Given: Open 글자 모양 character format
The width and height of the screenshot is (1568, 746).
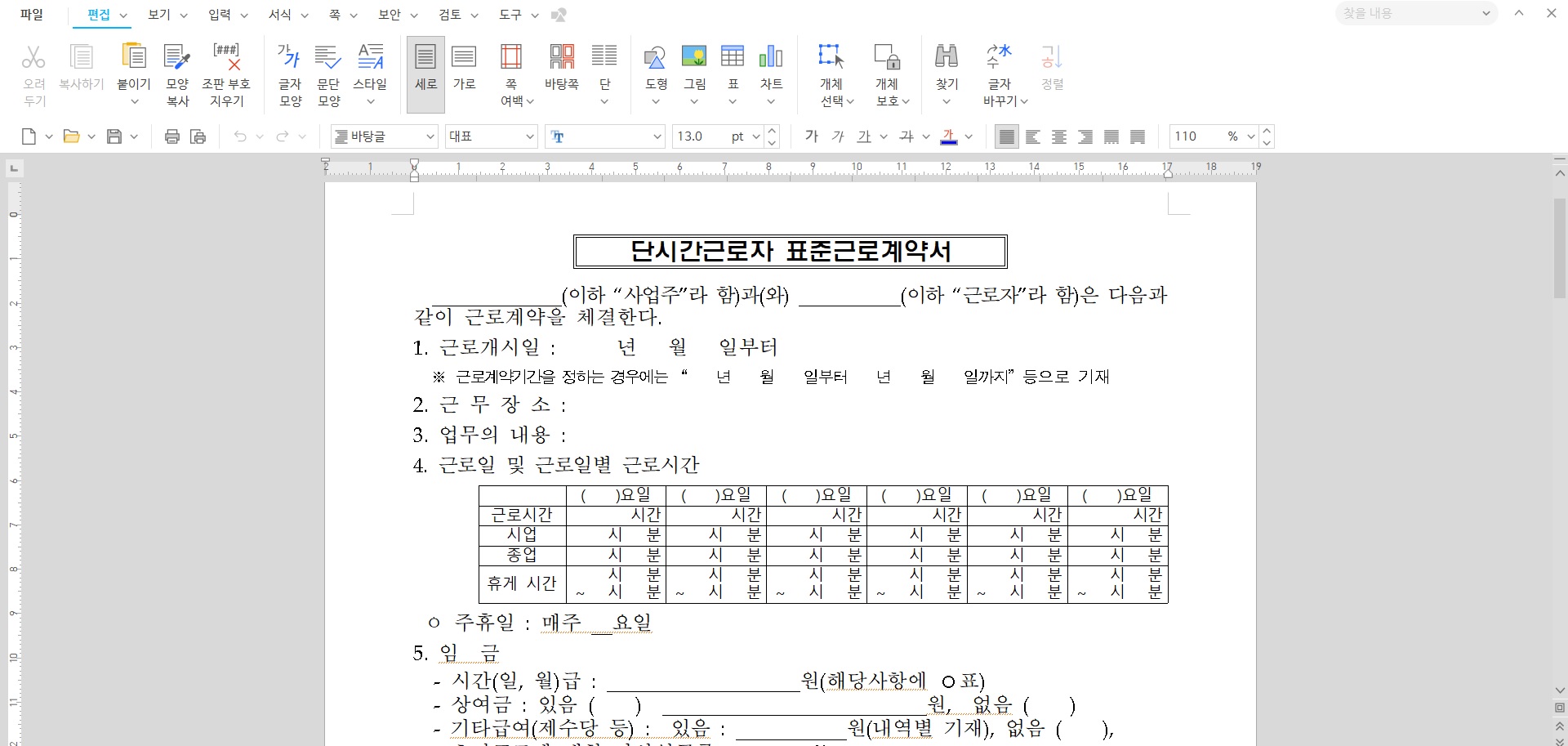Looking at the screenshot, I should click(x=290, y=74).
